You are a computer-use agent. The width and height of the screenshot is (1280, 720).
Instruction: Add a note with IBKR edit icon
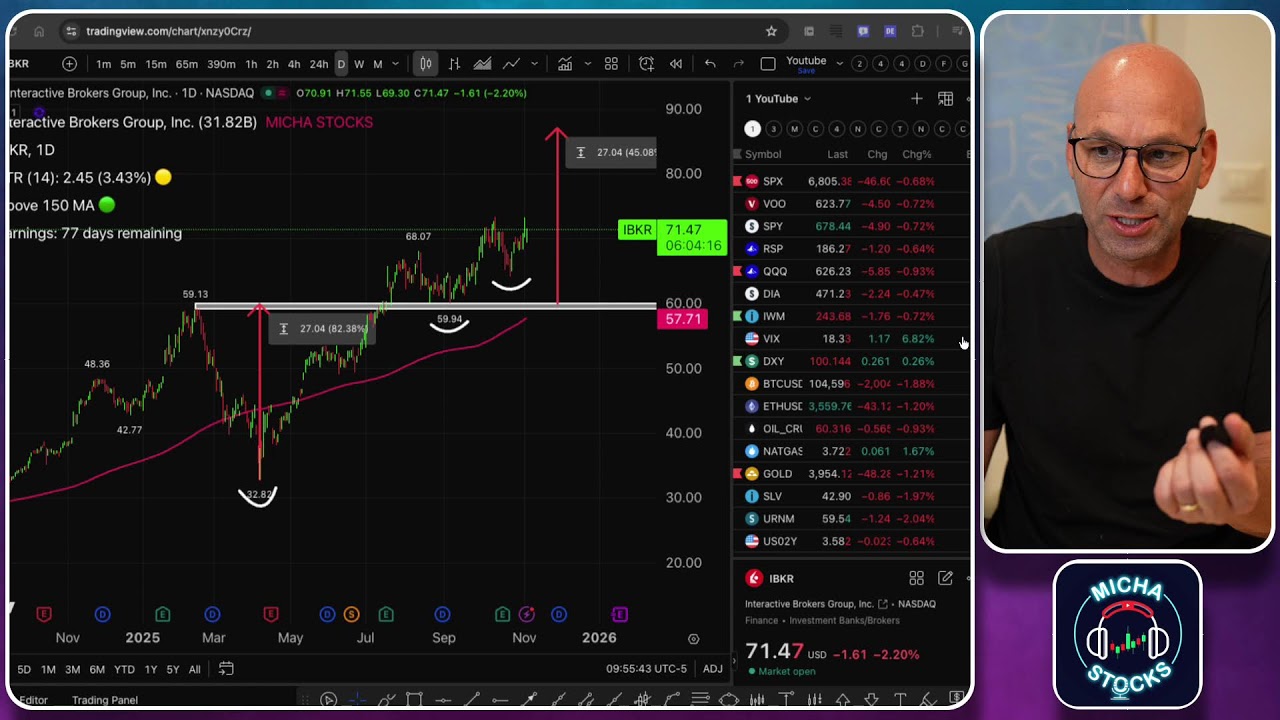945,578
